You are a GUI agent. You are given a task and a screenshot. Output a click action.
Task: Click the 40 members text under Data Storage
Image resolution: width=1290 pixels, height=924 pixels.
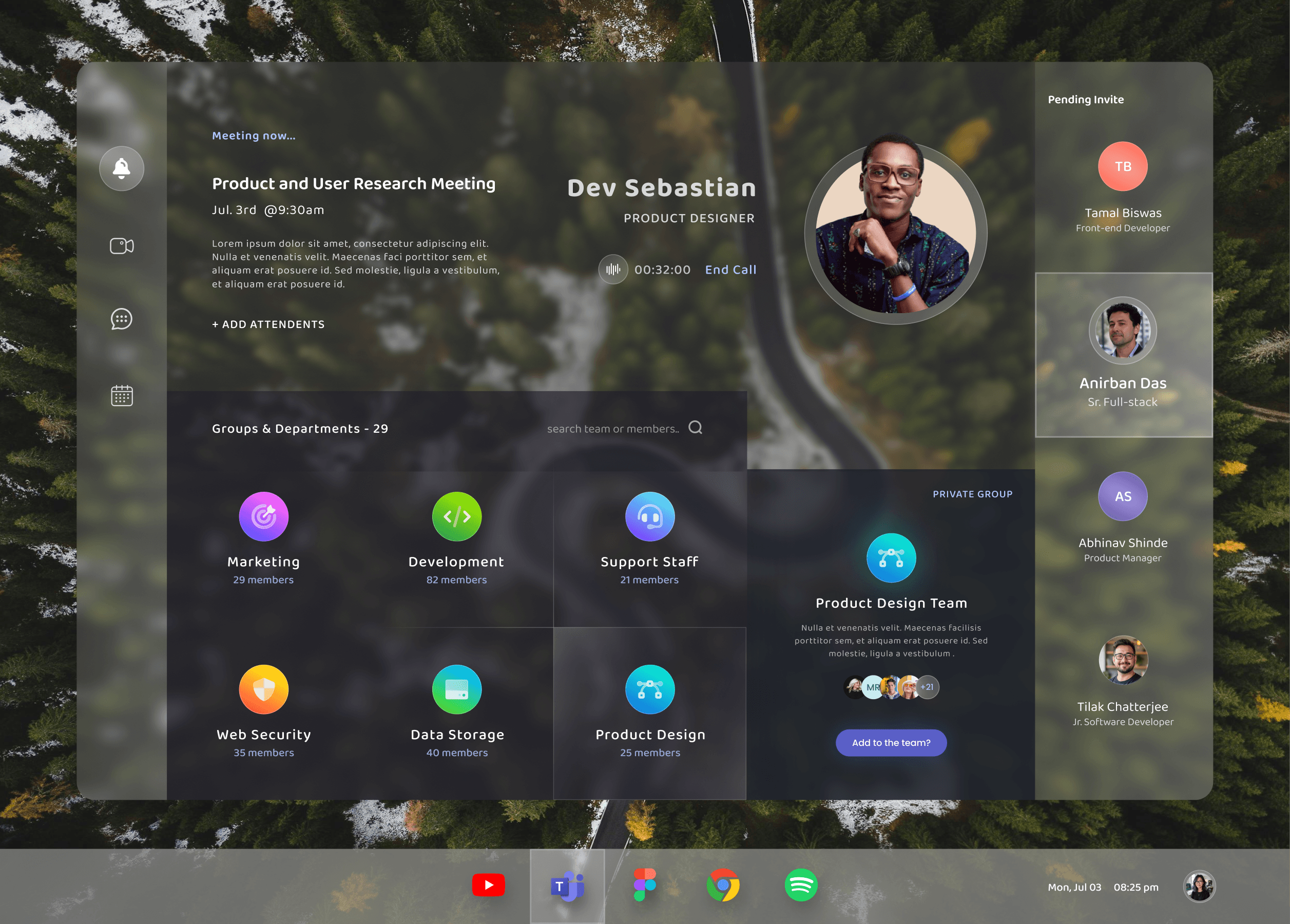click(457, 752)
